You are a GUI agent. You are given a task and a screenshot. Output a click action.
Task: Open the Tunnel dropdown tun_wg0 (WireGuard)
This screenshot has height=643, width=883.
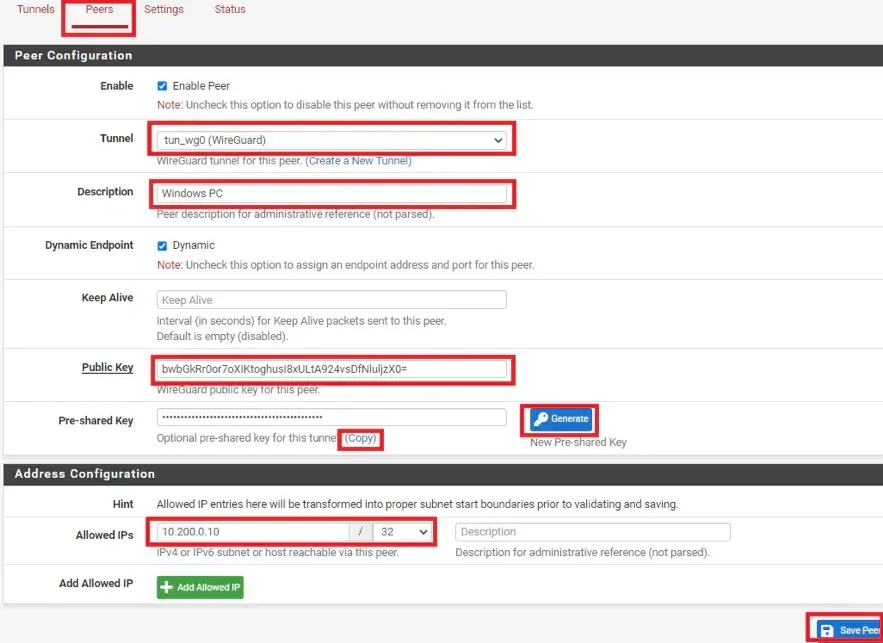point(332,140)
